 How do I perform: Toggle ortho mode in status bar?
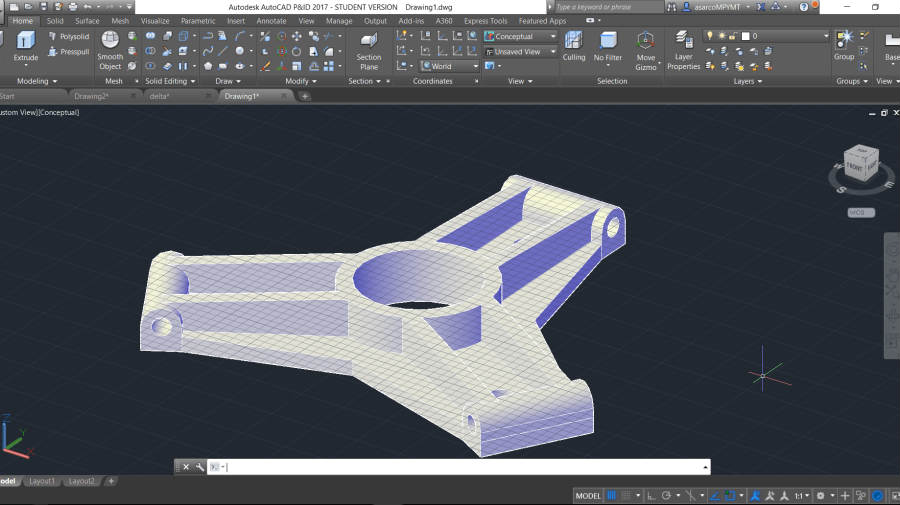pyautogui.click(x=649, y=495)
